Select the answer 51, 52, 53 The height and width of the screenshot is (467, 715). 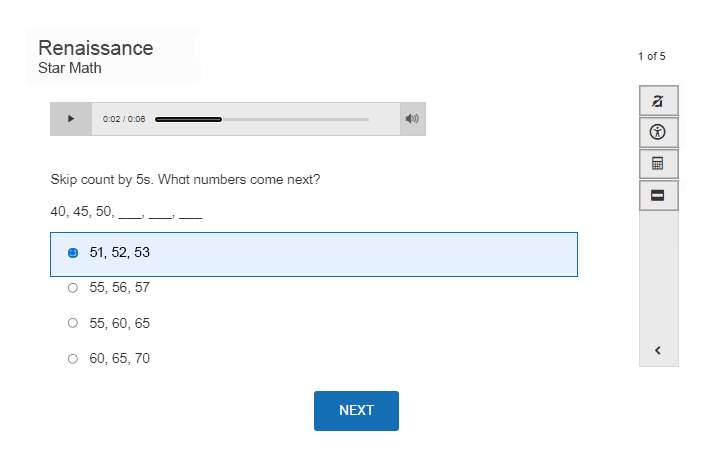tap(73, 253)
